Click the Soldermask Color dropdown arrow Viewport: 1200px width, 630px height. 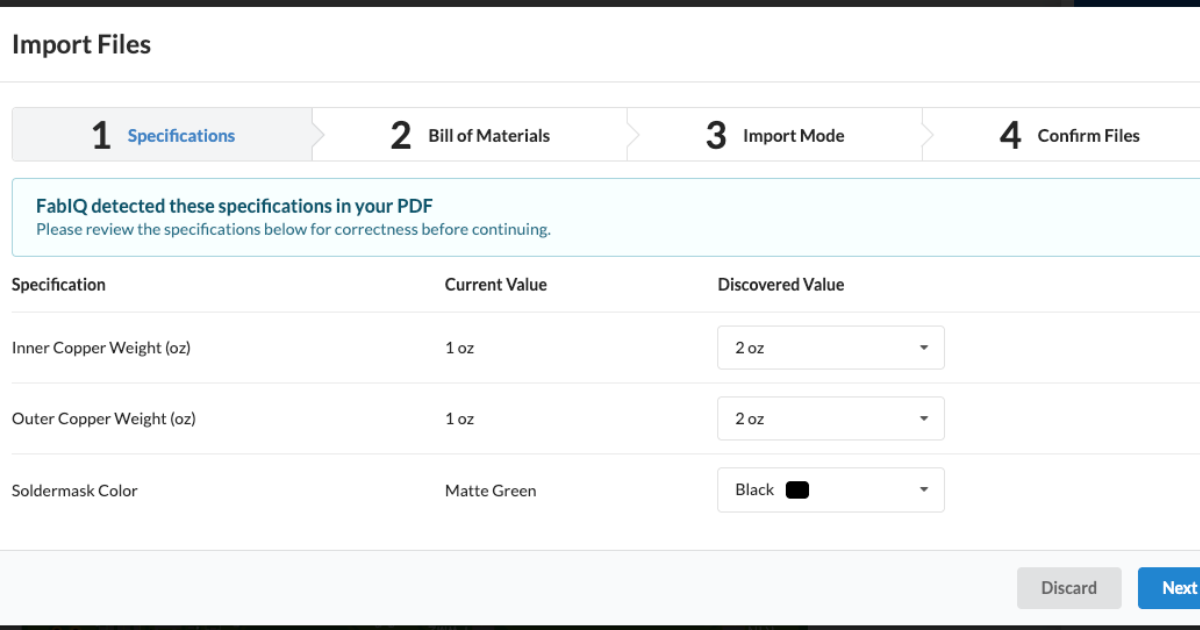click(924, 490)
